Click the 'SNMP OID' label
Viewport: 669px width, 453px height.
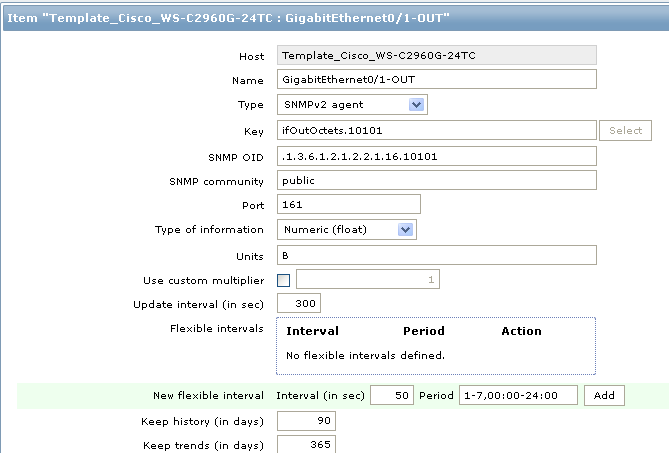tap(236, 157)
